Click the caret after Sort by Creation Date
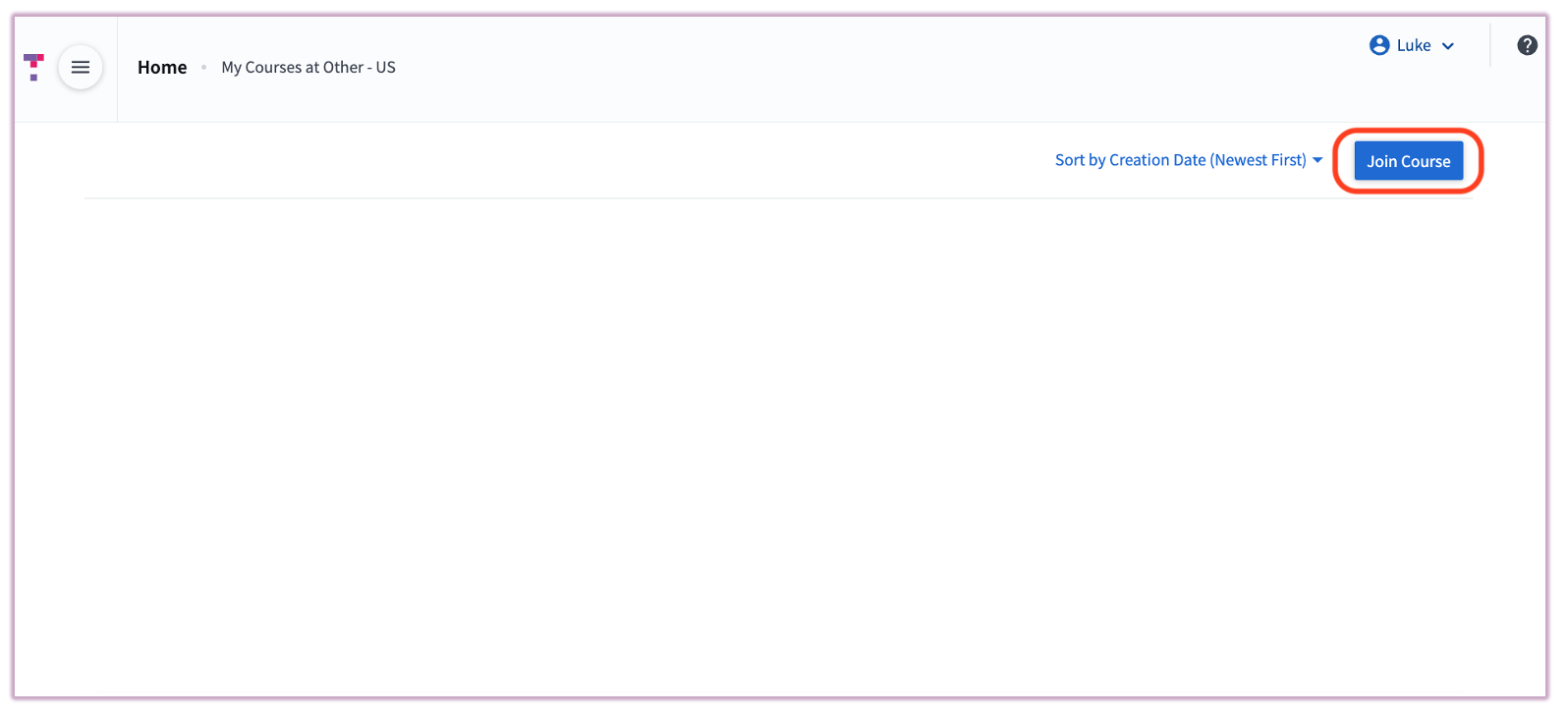This screenshot has width=1568, height=715. pos(1317,160)
